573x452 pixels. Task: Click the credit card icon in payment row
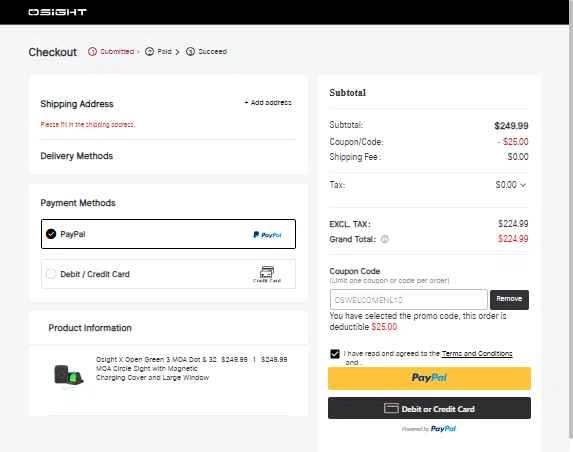(x=267, y=274)
